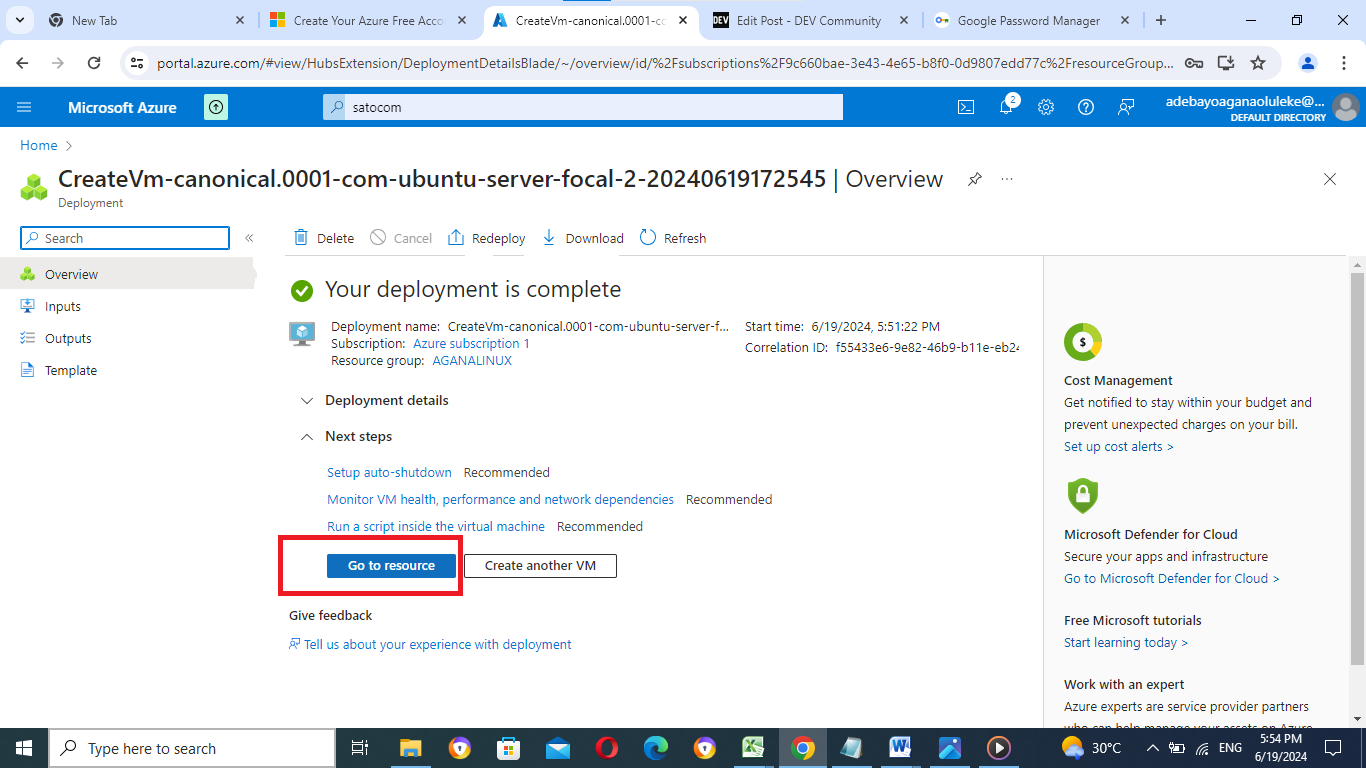The width and height of the screenshot is (1366, 768).
Task: Open Azure portal settings gear
Action: pyautogui.click(x=1046, y=107)
